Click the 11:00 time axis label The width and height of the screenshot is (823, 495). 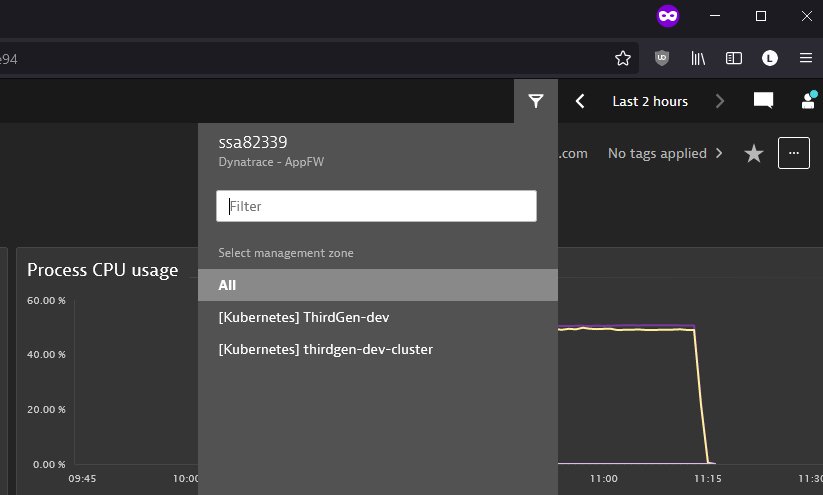(604, 478)
